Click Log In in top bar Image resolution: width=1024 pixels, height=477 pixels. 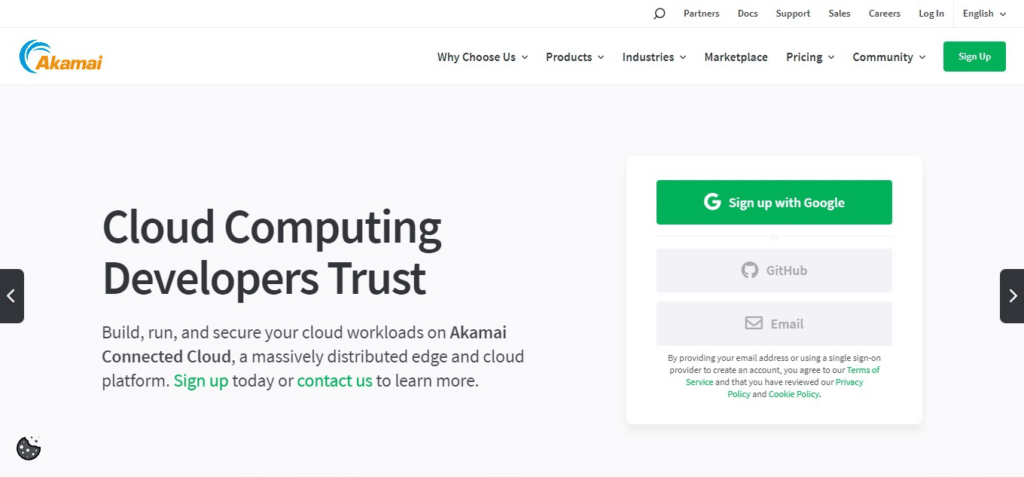click(x=931, y=13)
